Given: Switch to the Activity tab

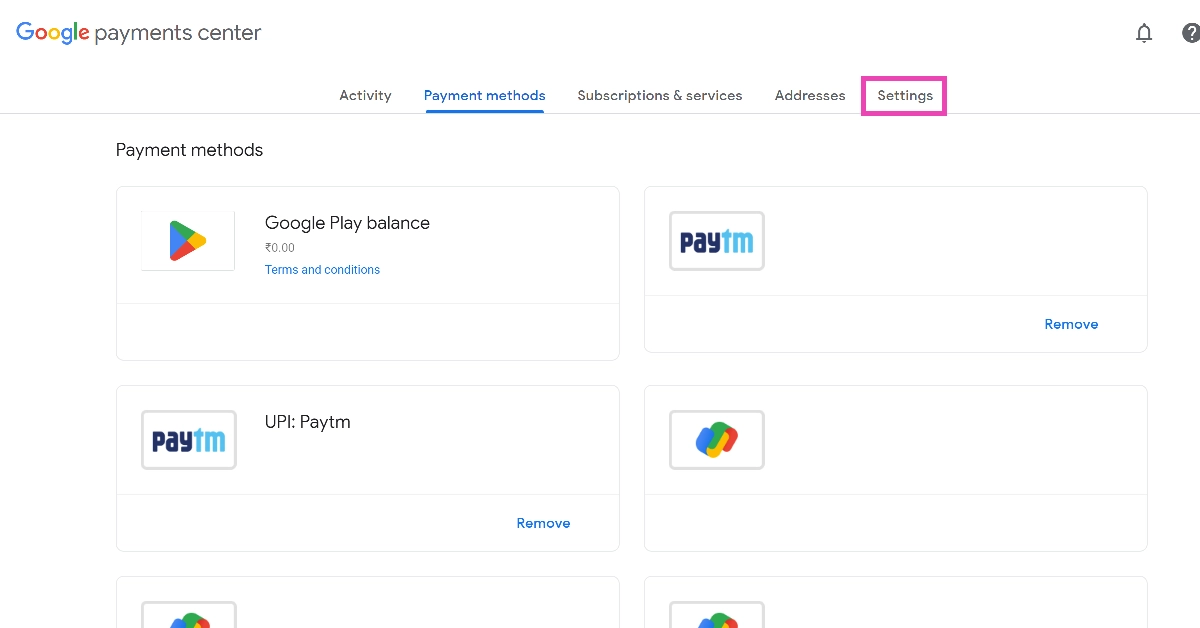Looking at the screenshot, I should pos(365,96).
